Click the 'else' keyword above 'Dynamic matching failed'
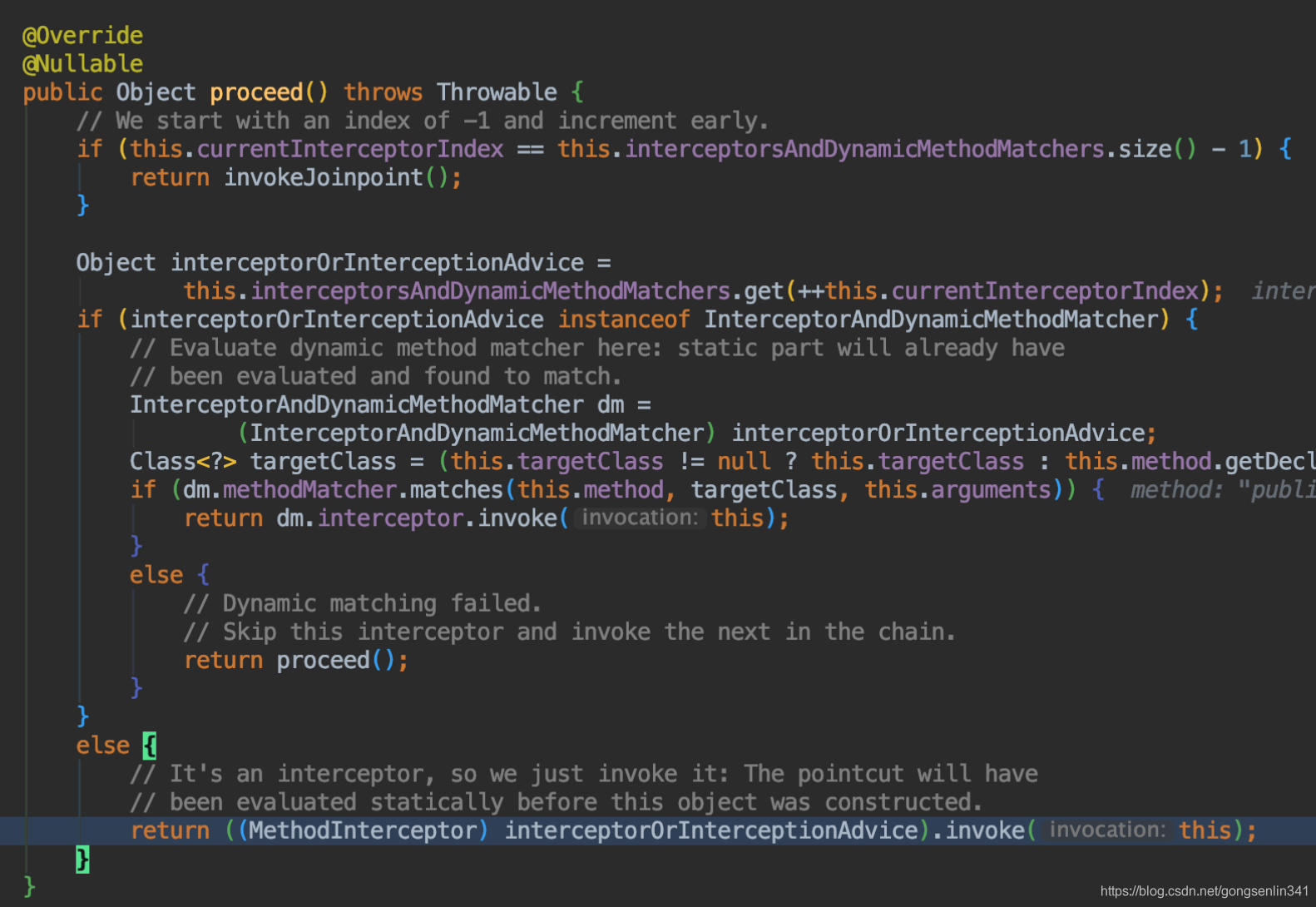 [x=156, y=576]
